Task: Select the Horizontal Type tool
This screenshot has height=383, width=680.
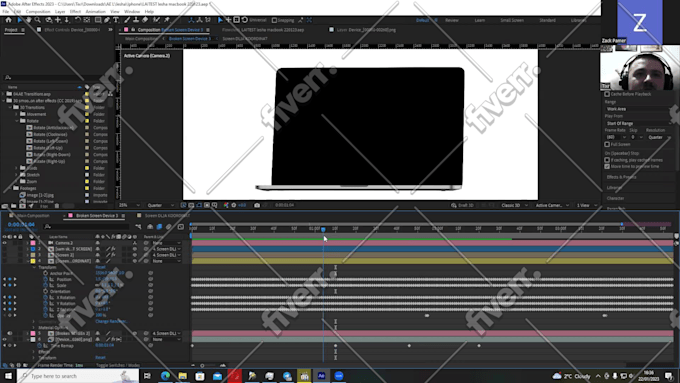Action: point(116,20)
